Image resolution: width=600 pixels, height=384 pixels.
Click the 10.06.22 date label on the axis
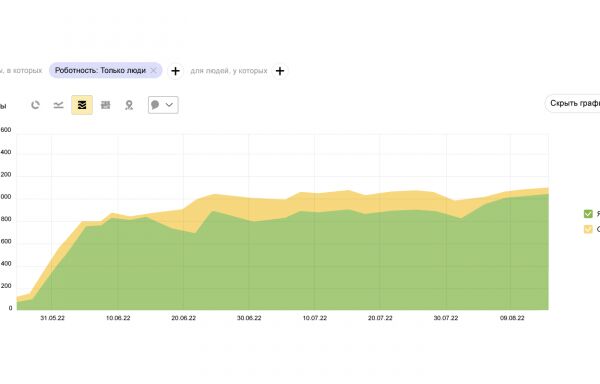tap(118, 318)
